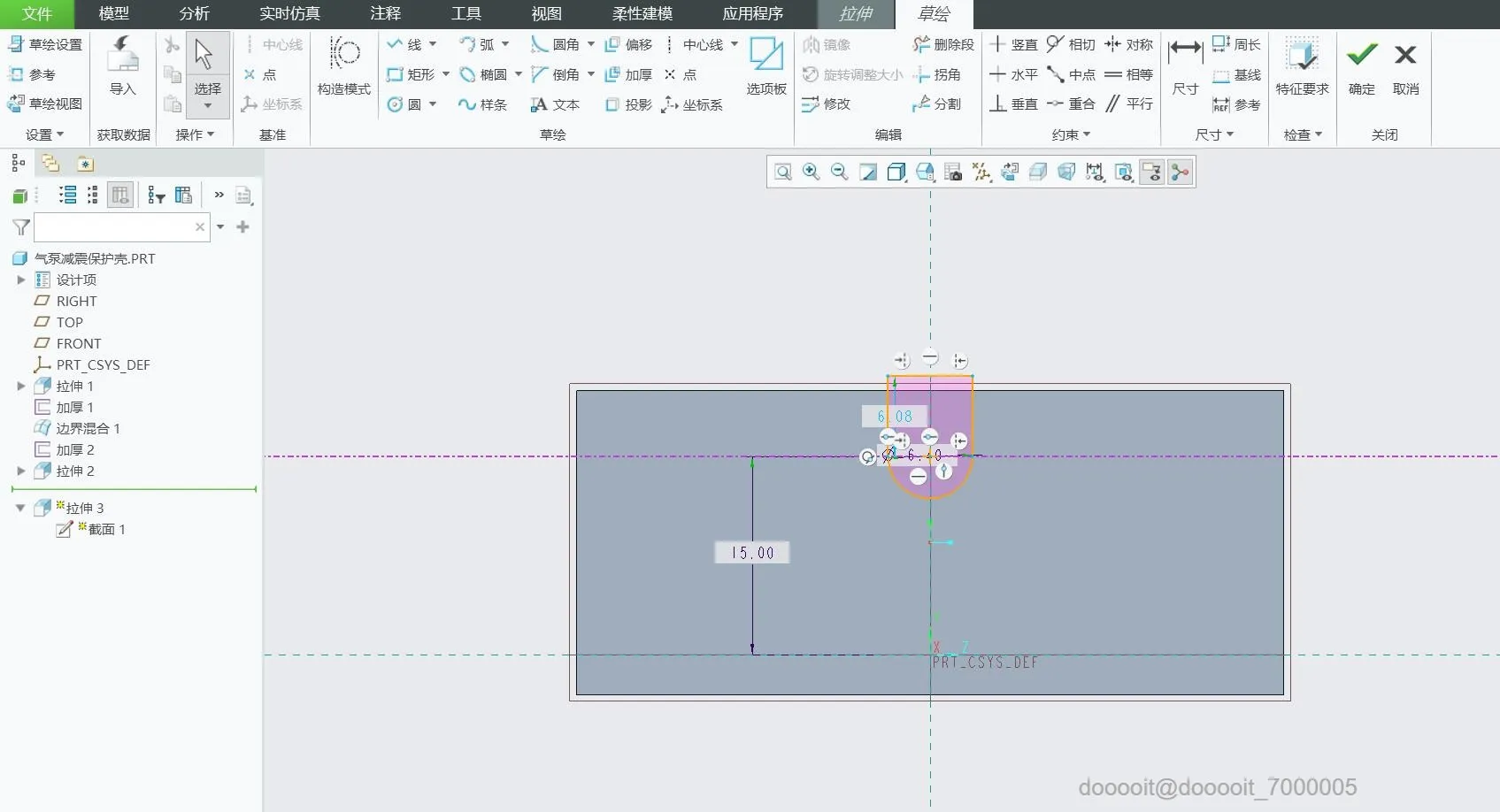Expand the 约束 (Constraints) group dropdown
The width and height of the screenshot is (1500, 812).
click(1071, 134)
